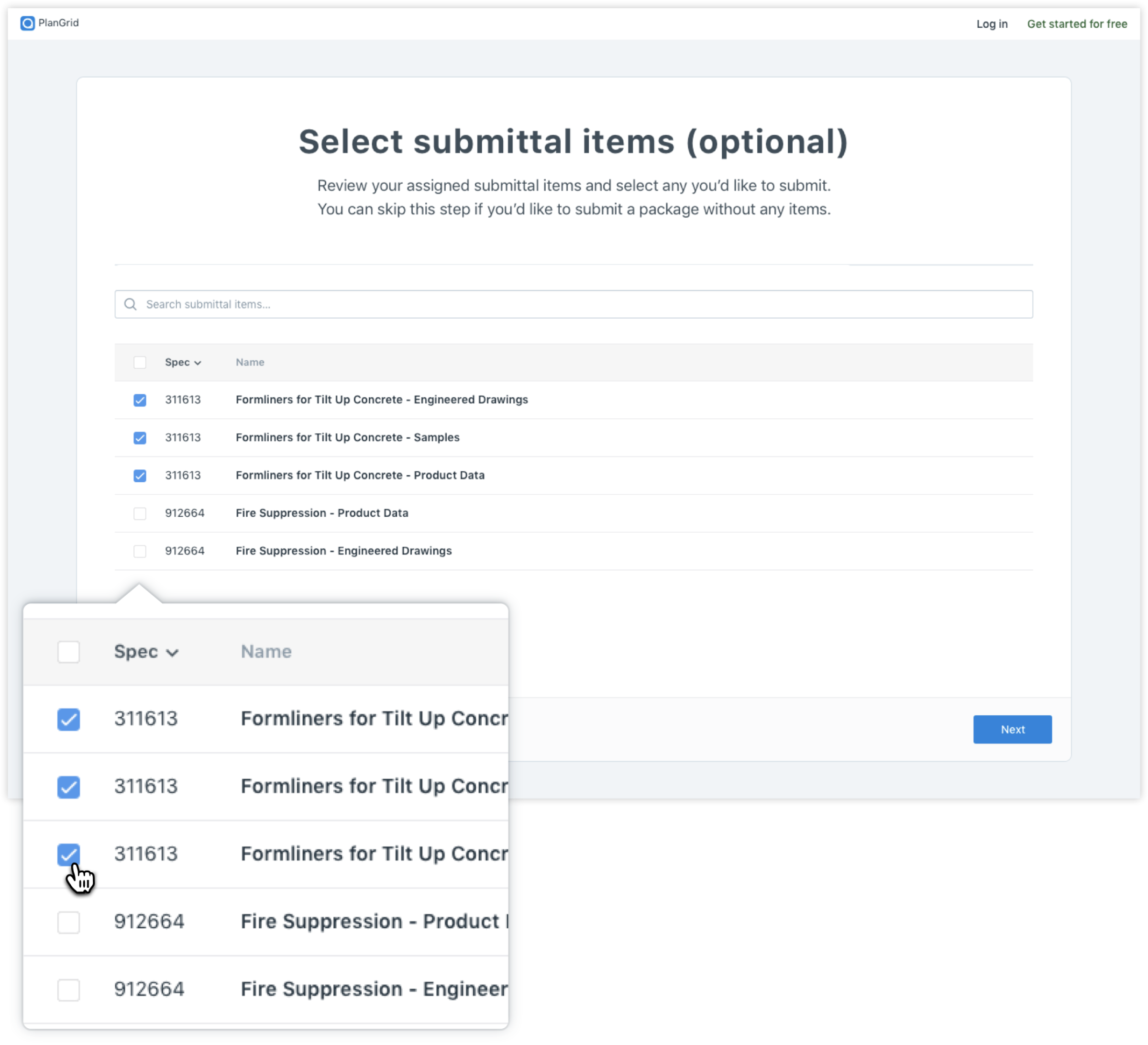The height and width of the screenshot is (1045, 1148).
Task: Click the Name column header
Action: (250, 362)
